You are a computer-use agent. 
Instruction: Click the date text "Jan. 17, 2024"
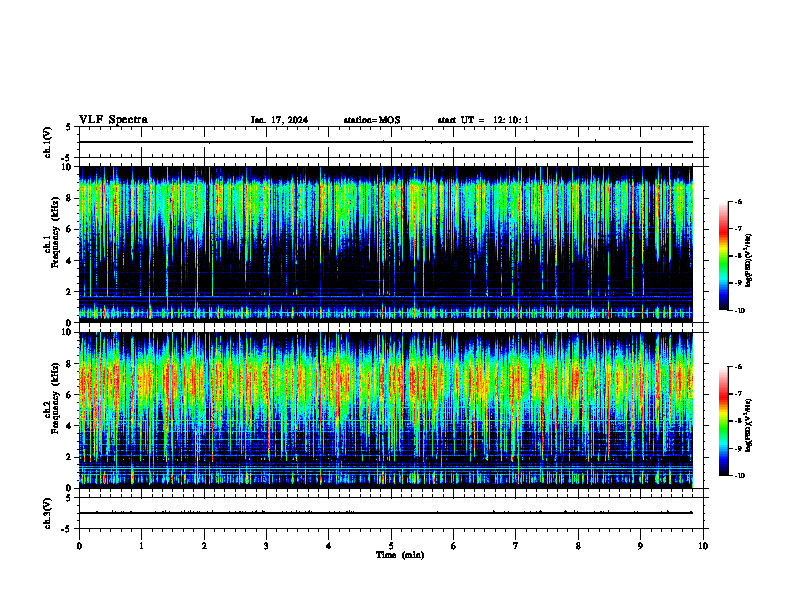click(x=279, y=120)
